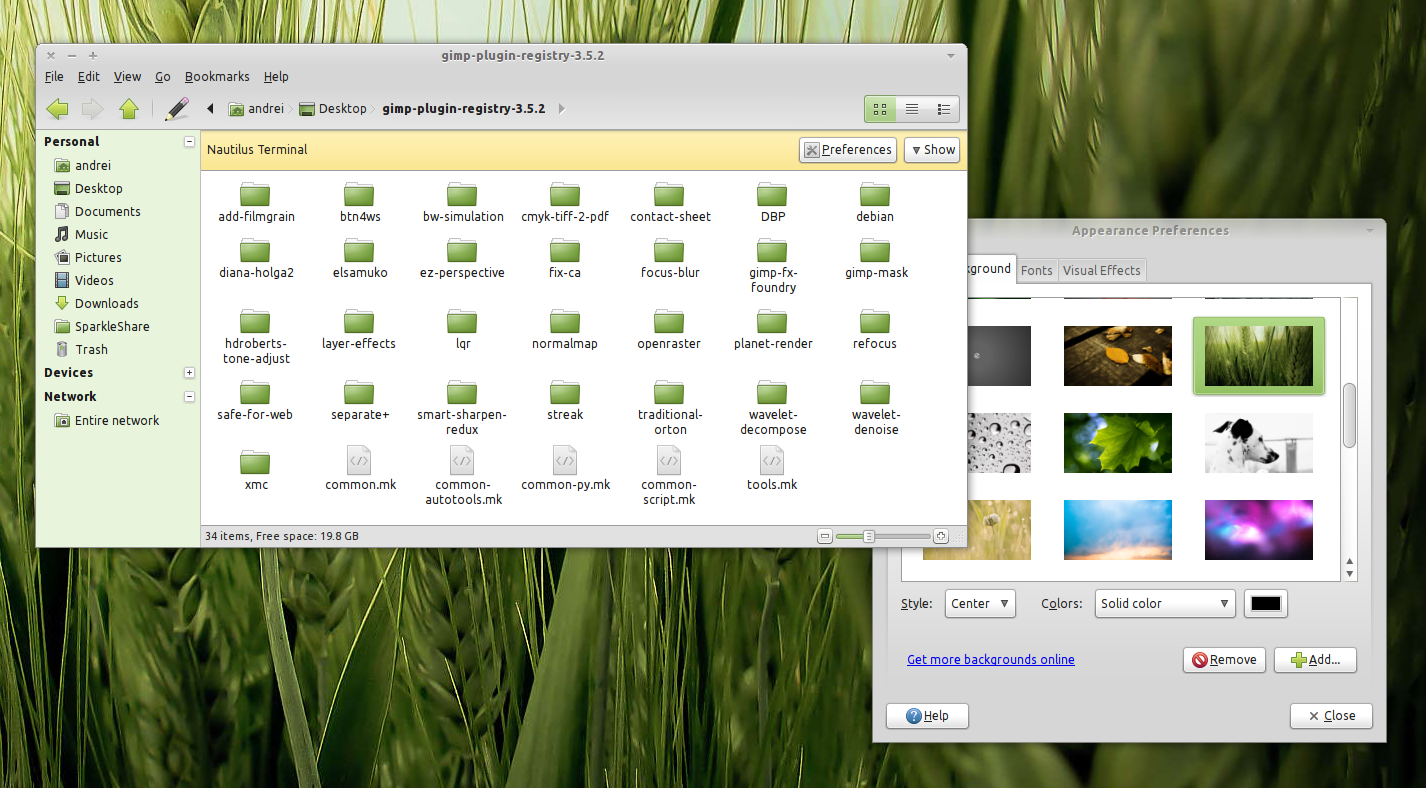Switch to icon view mode
This screenshot has width=1426, height=788.
[x=880, y=109]
